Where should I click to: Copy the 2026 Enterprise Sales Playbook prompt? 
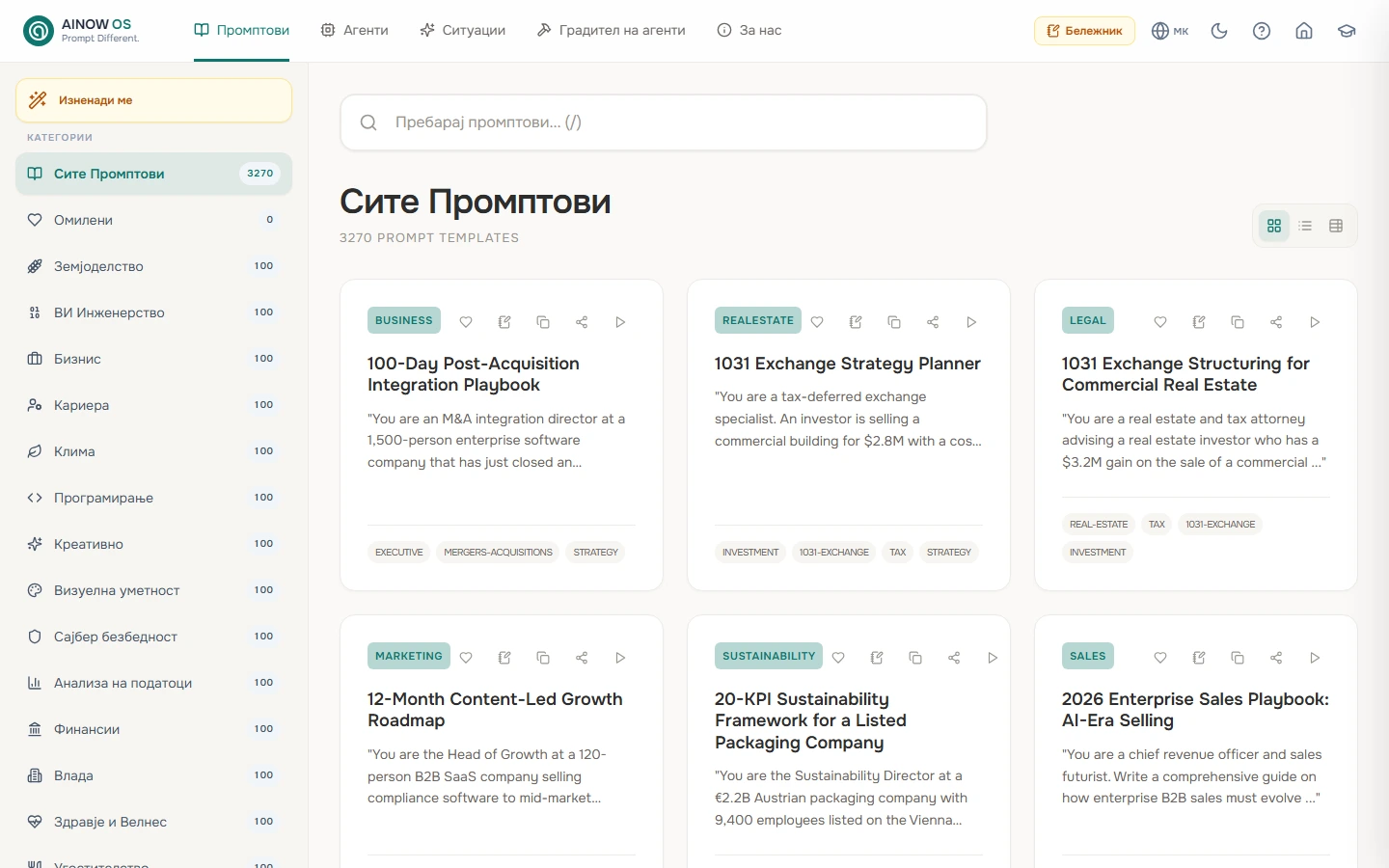1238,658
